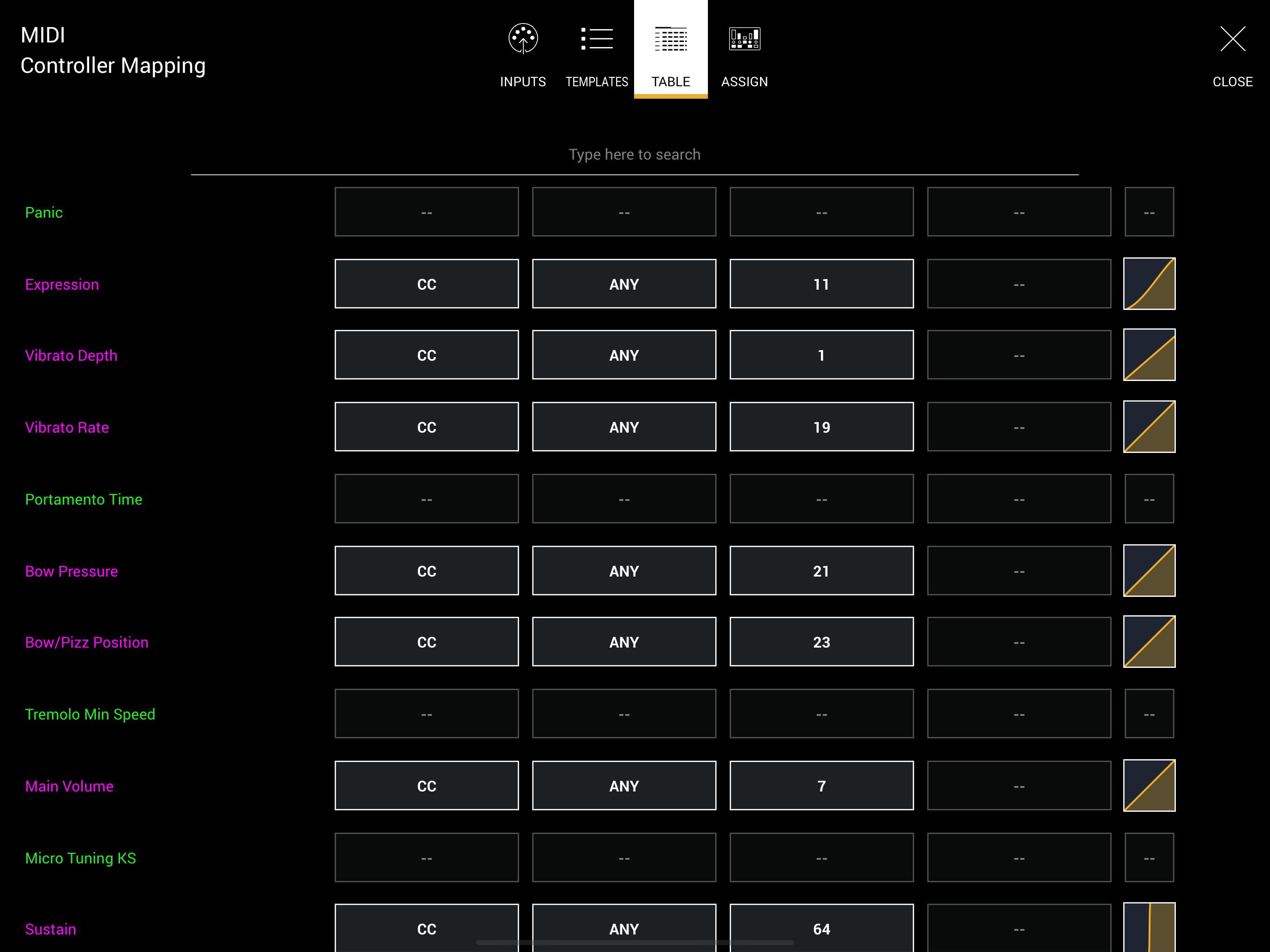Open the Vibrato Rate response curve thumbnail
The image size is (1270, 952).
tap(1149, 426)
